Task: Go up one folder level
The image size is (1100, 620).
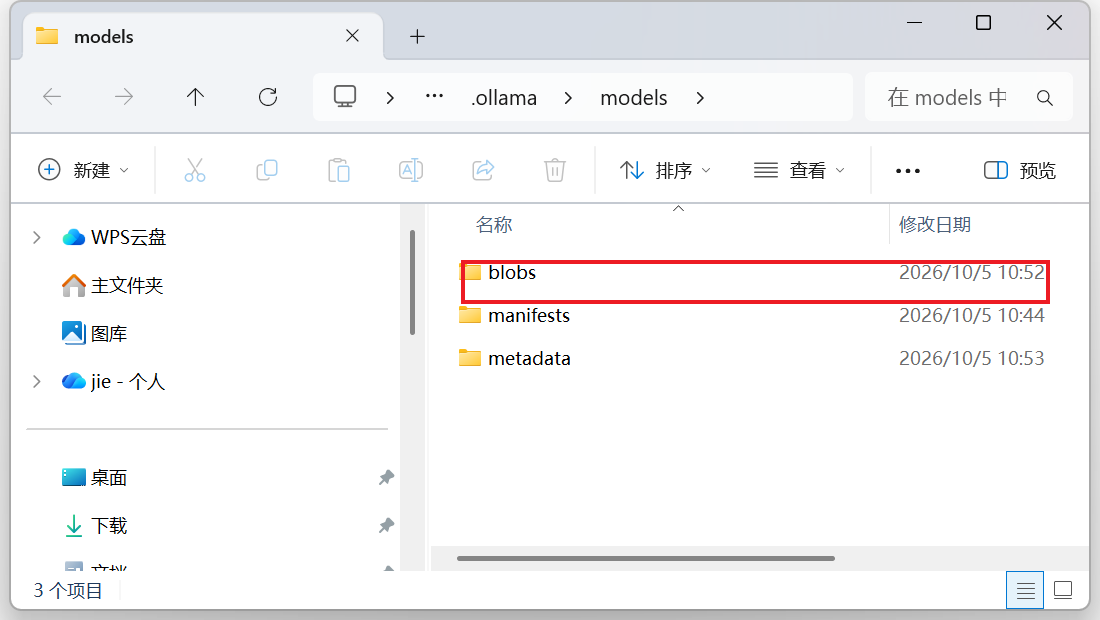Action: [x=195, y=97]
